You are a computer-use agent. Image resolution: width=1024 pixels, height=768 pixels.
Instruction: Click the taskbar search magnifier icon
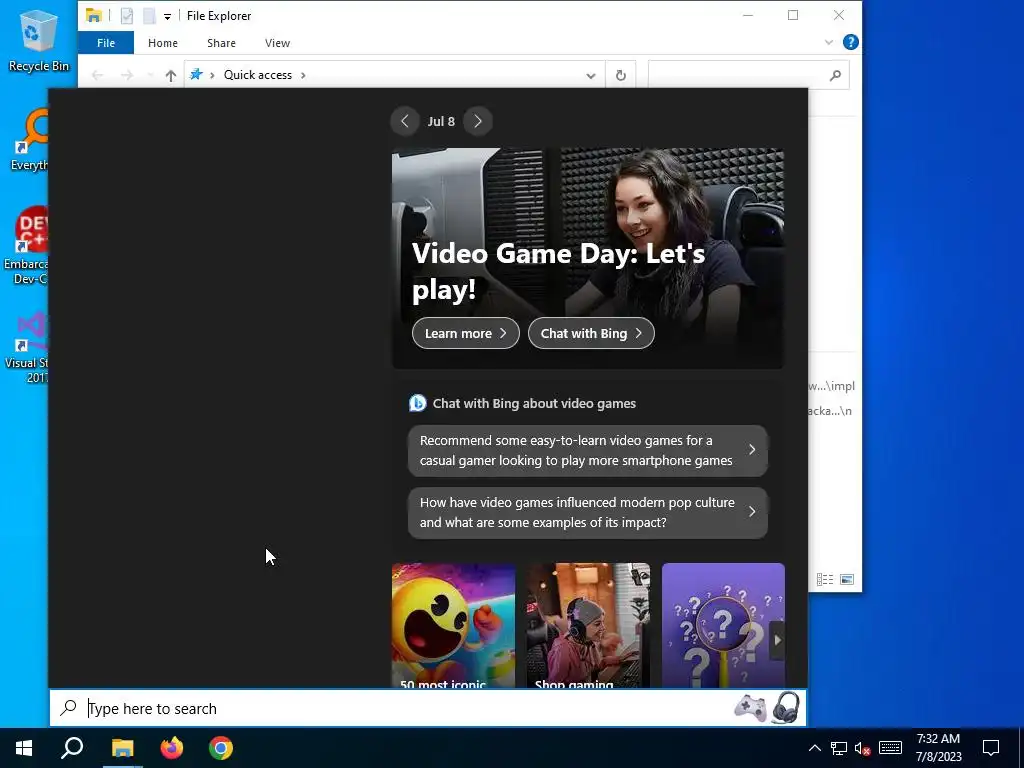(72, 748)
